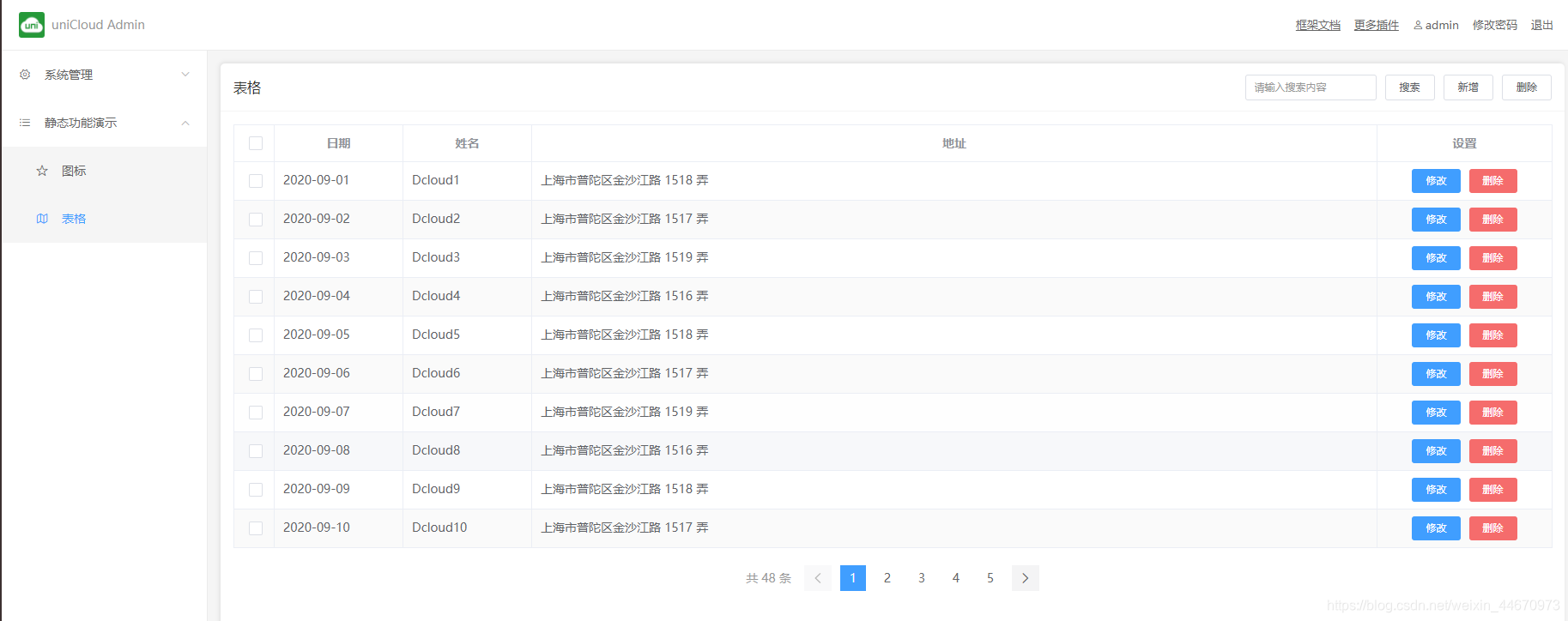The height and width of the screenshot is (621, 1568).
Task: Go to pagination page 3
Action: click(922, 578)
